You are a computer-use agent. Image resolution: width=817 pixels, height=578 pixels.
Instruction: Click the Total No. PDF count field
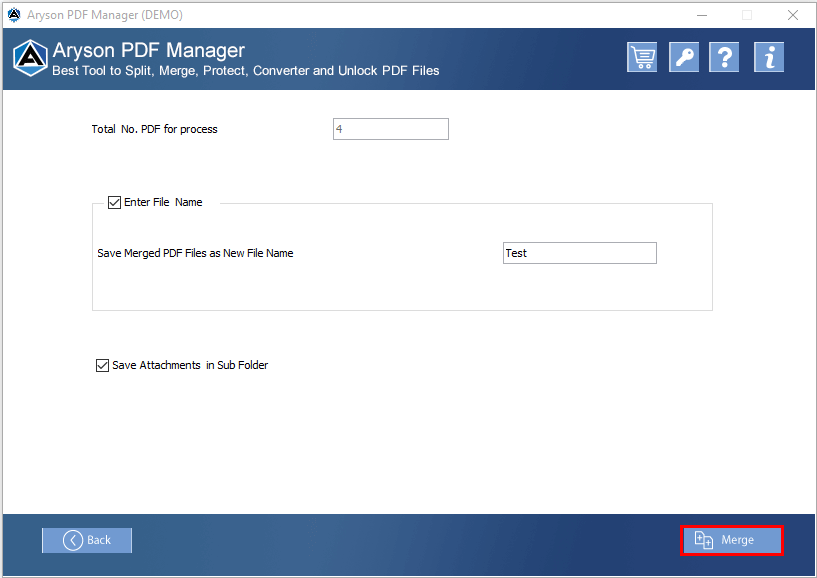(x=391, y=129)
